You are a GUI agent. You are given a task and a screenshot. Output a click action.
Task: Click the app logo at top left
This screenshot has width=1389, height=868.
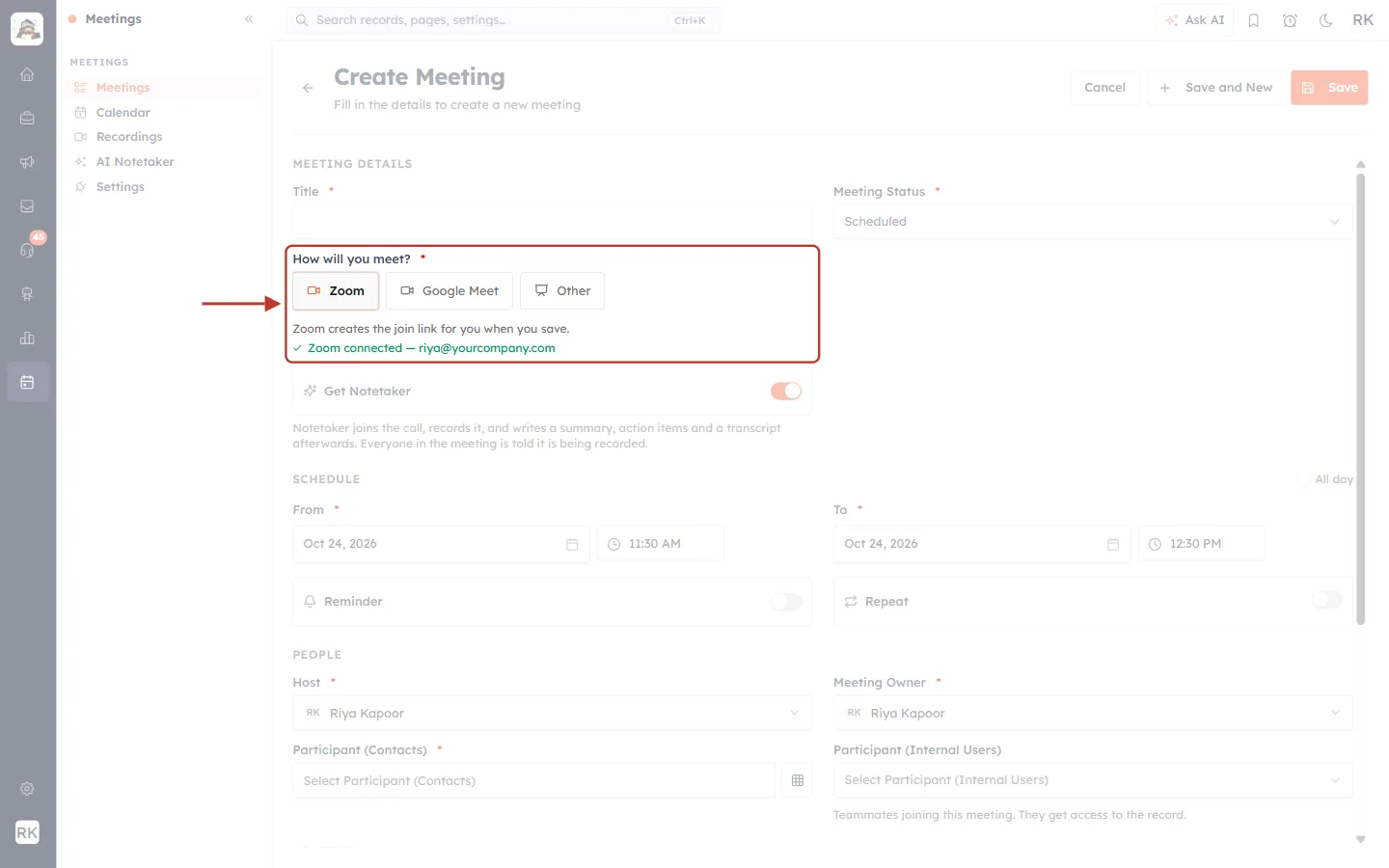[27, 29]
